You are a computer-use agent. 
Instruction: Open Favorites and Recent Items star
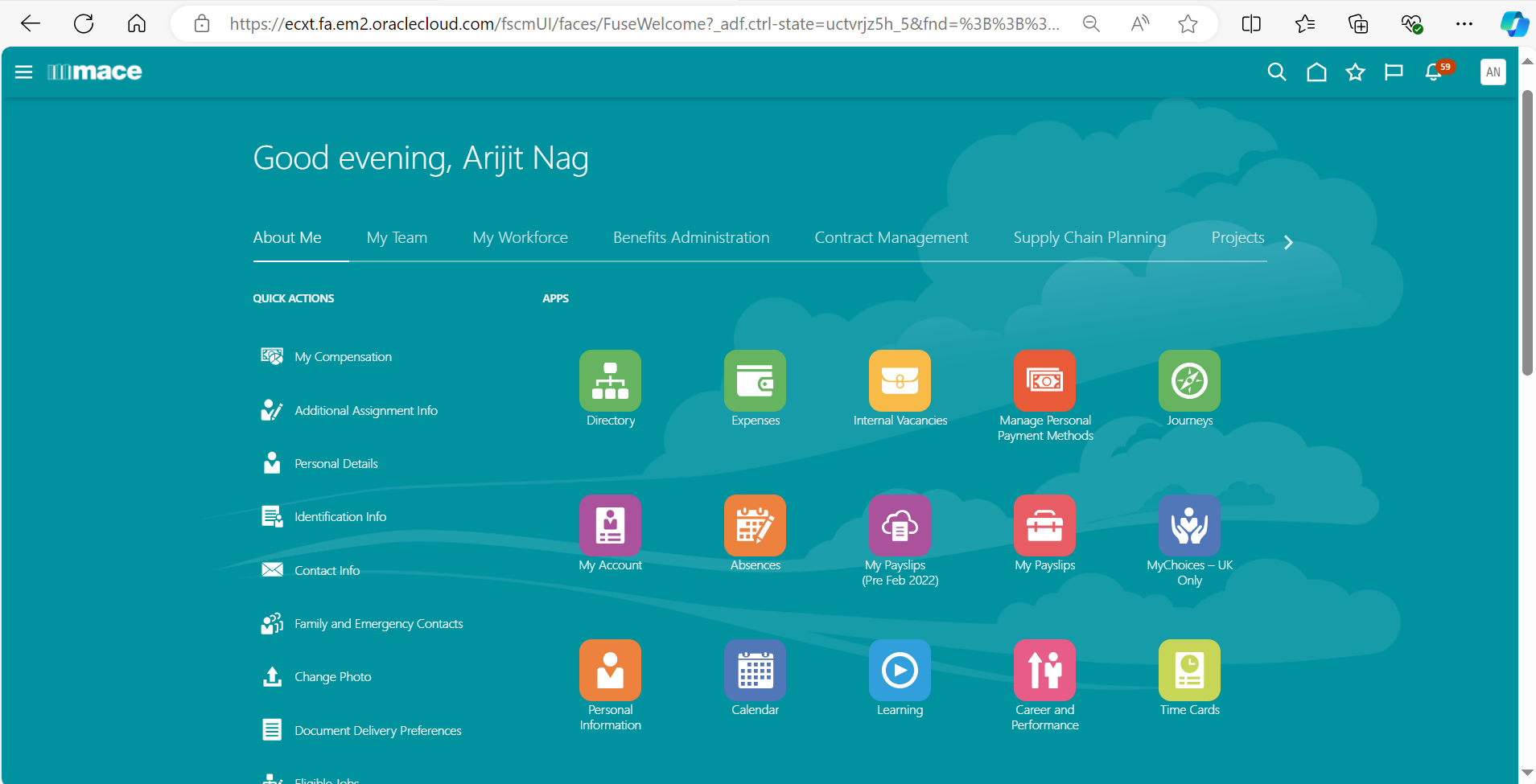click(1355, 72)
